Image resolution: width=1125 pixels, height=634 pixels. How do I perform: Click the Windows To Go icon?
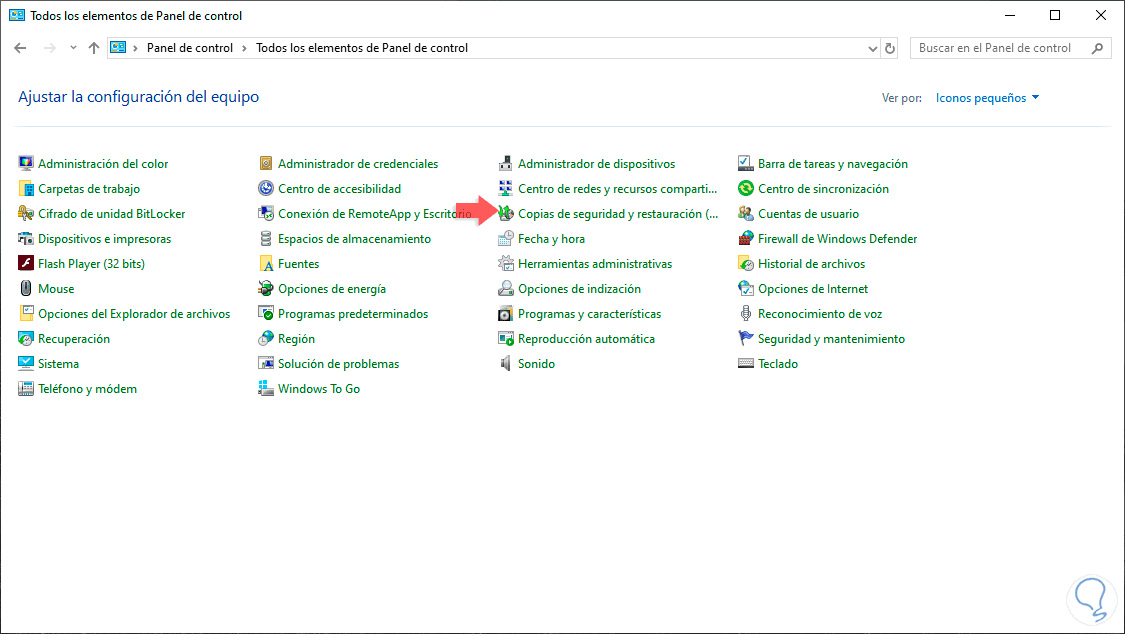266,389
